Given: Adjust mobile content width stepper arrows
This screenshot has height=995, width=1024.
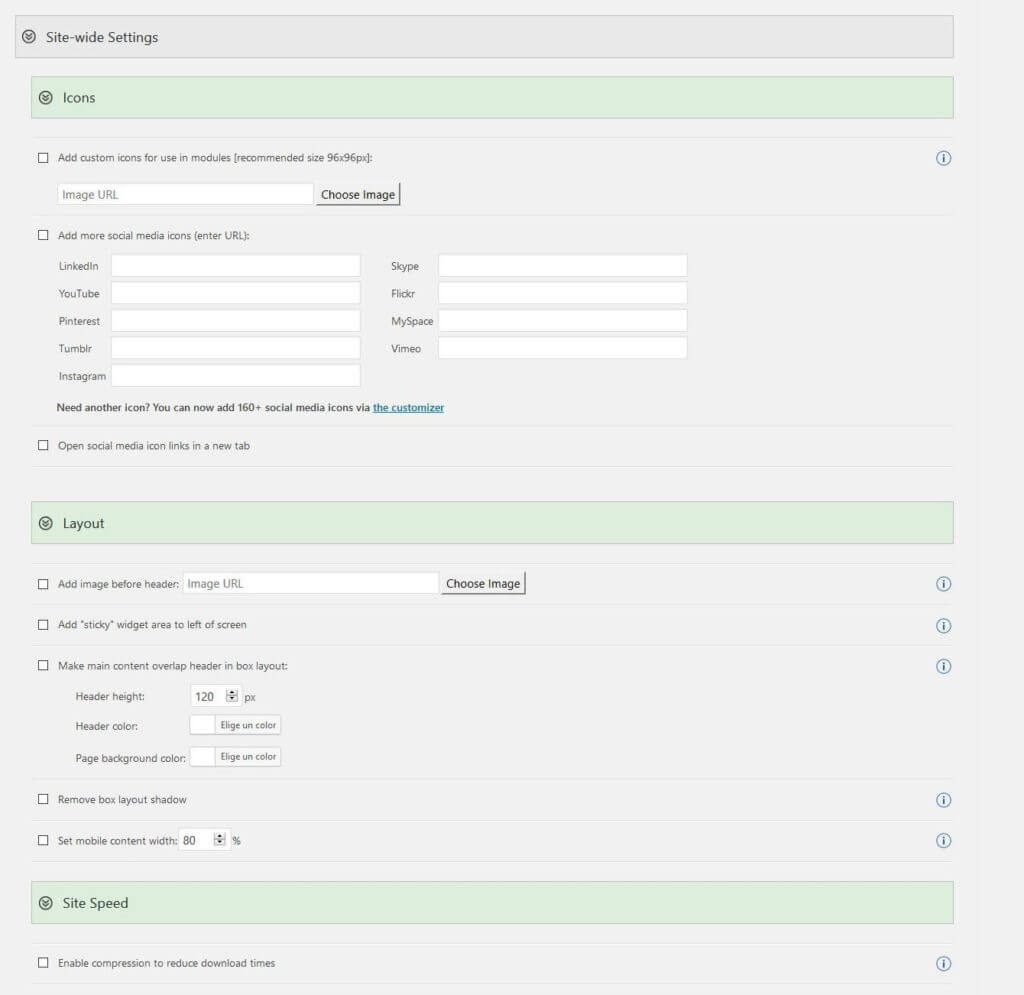Looking at the screenshot, I should (x=219, y=840).
